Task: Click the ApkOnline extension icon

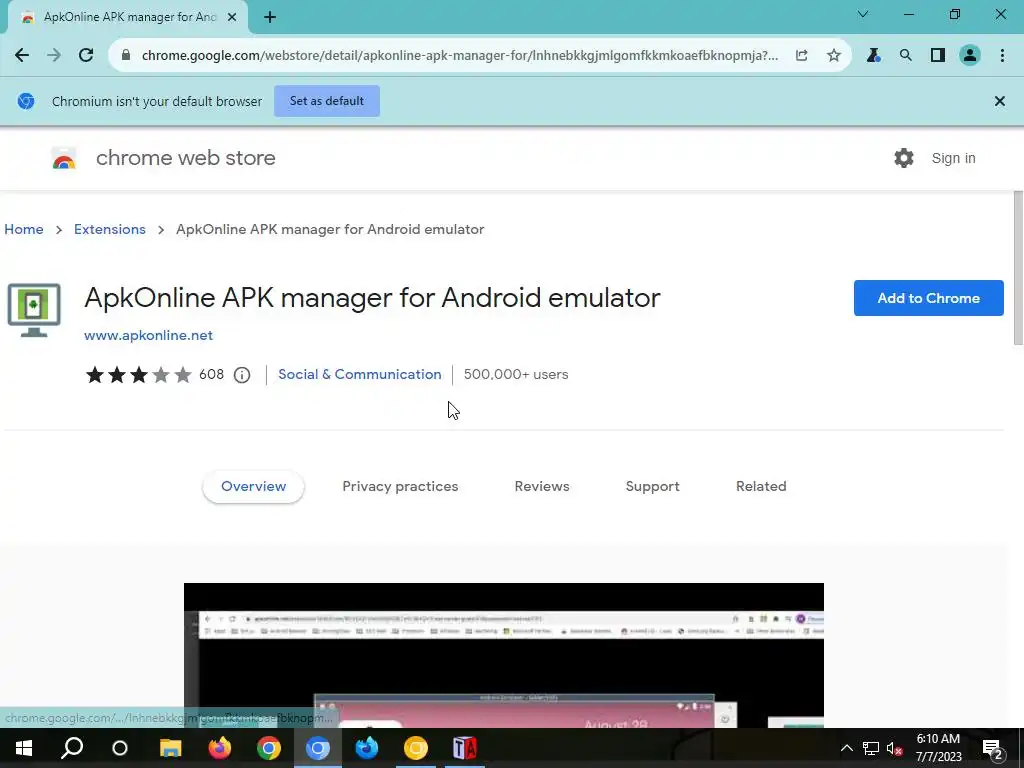Action: pyautogui.click(x=34, y=310)
